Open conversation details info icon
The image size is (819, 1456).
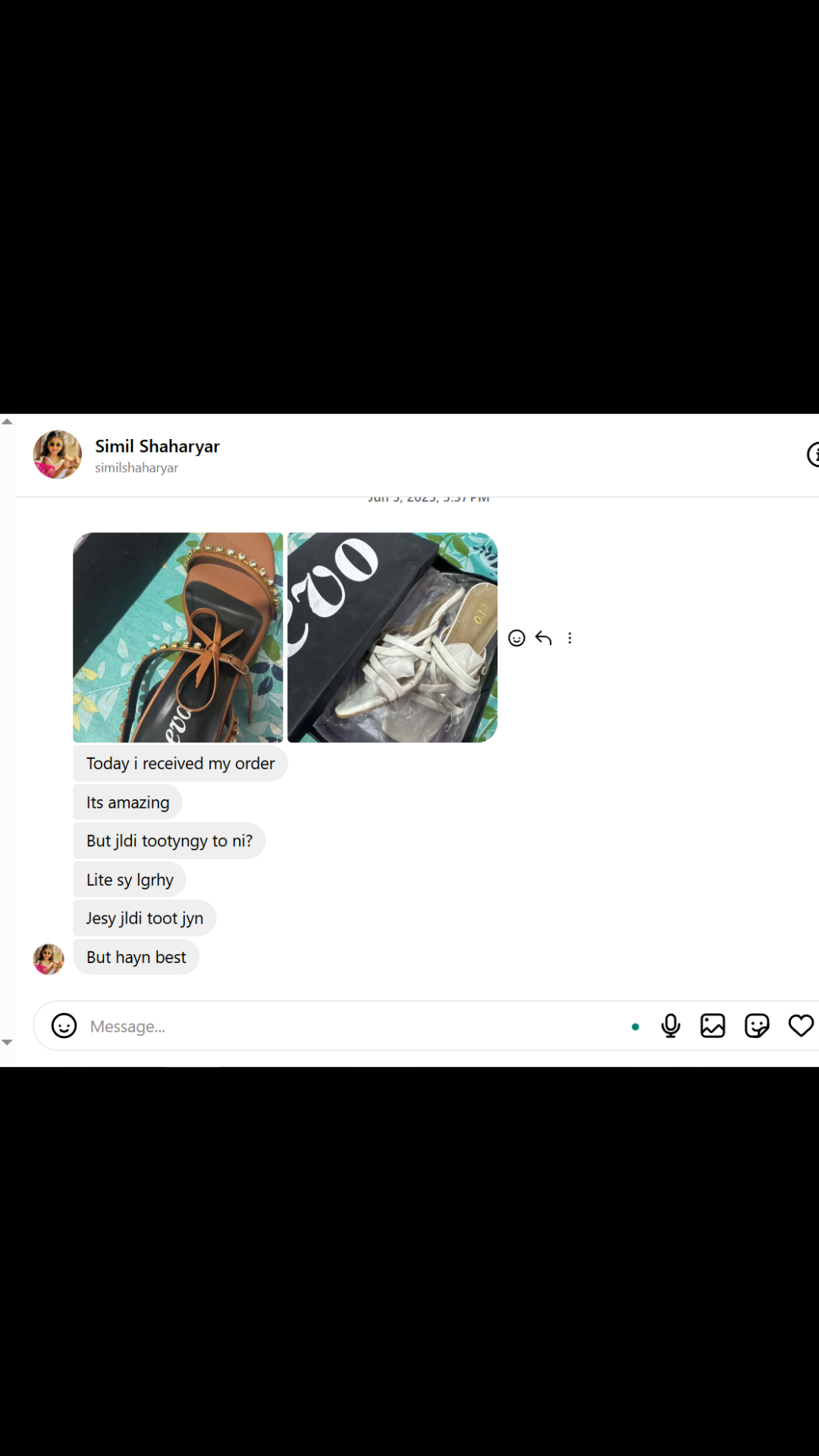813,455
